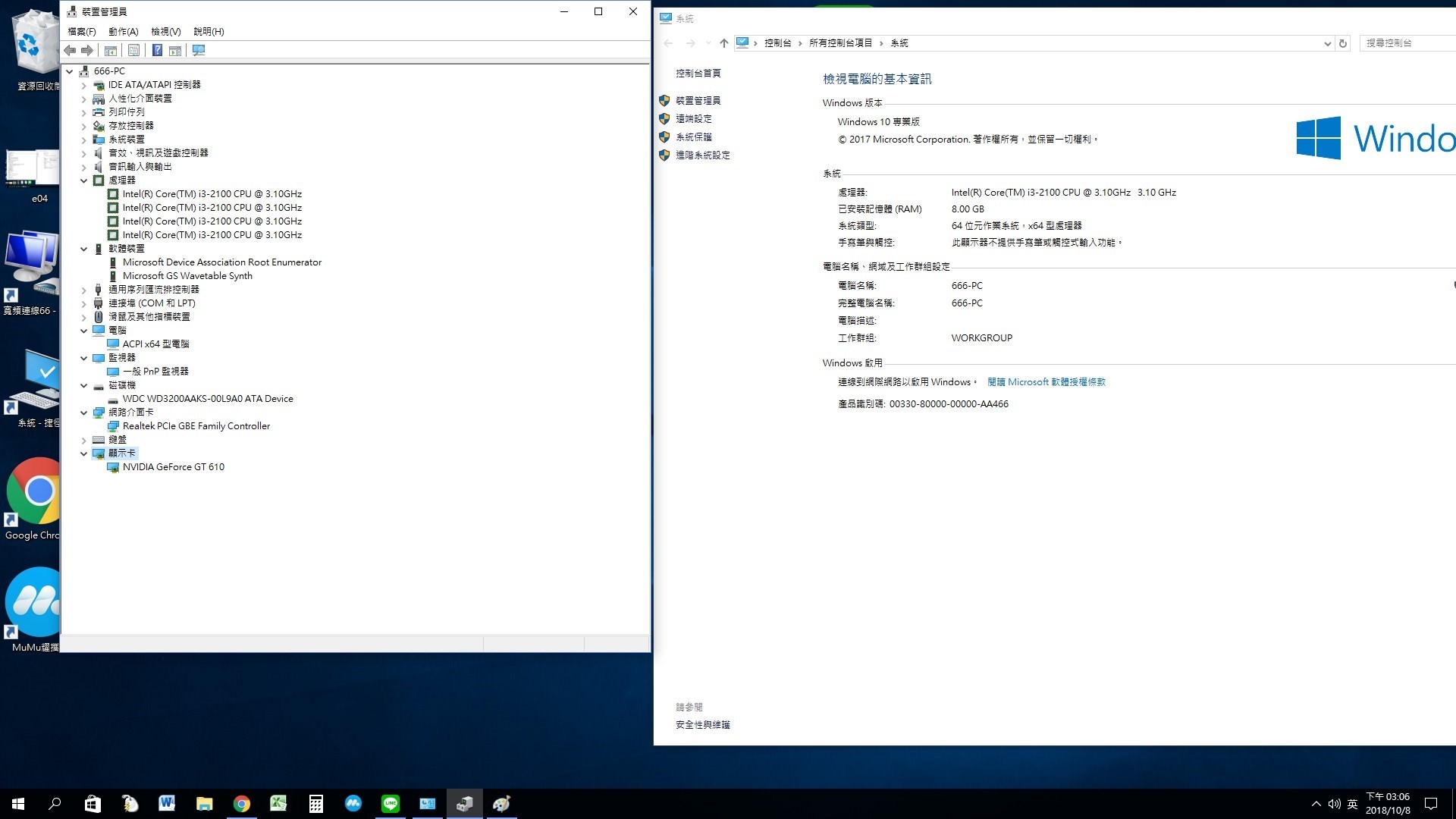The height and width of the screenshot is (819, 1456).
Task: Expand 列印佇列 node
Action: (84, 112)
